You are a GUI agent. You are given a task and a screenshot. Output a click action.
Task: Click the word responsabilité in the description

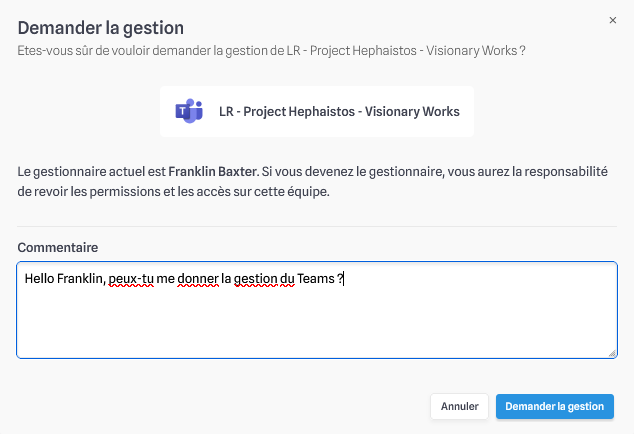(x=566, y=171)
